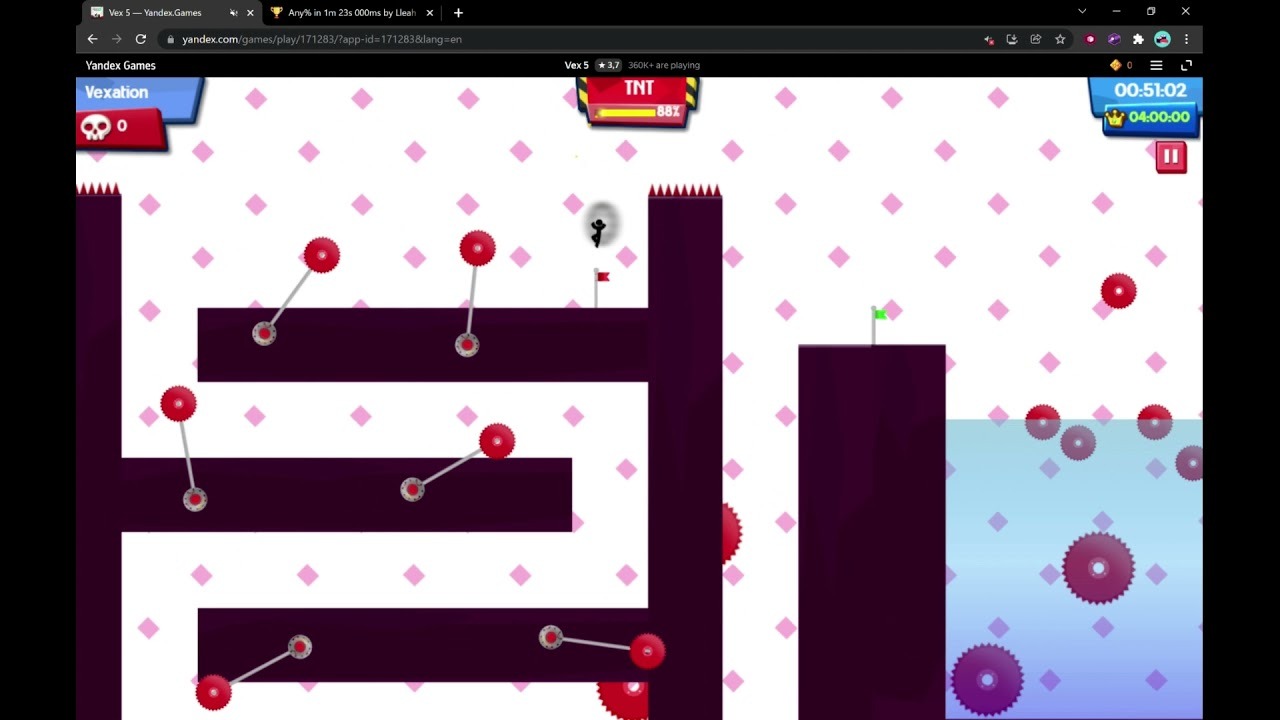This screenshot has width=1280, height=720.
Task: Open the Yandex Games hamburger menu
Action: (1156, 65)
